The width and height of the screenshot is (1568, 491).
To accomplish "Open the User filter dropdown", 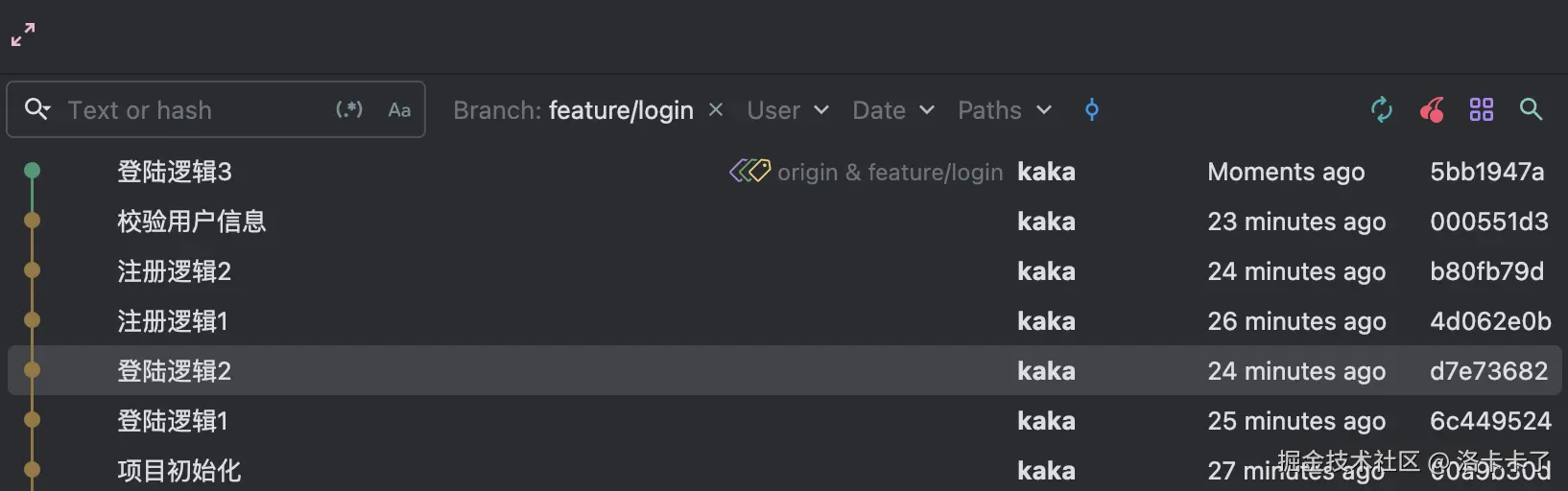I will pyautogui.click(x=788, y=110).
